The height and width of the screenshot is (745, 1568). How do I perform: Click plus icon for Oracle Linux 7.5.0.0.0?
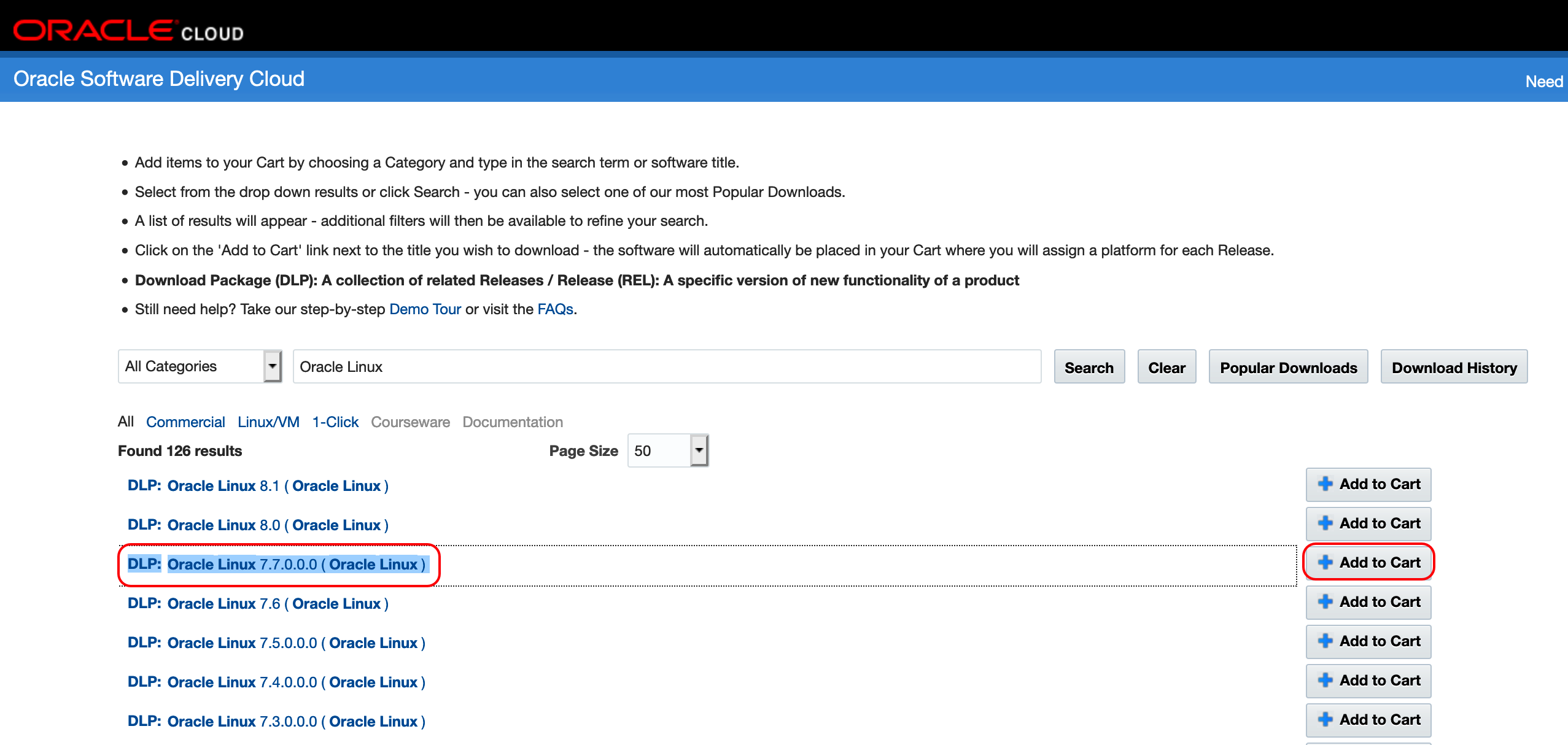tap(1325, 641)
